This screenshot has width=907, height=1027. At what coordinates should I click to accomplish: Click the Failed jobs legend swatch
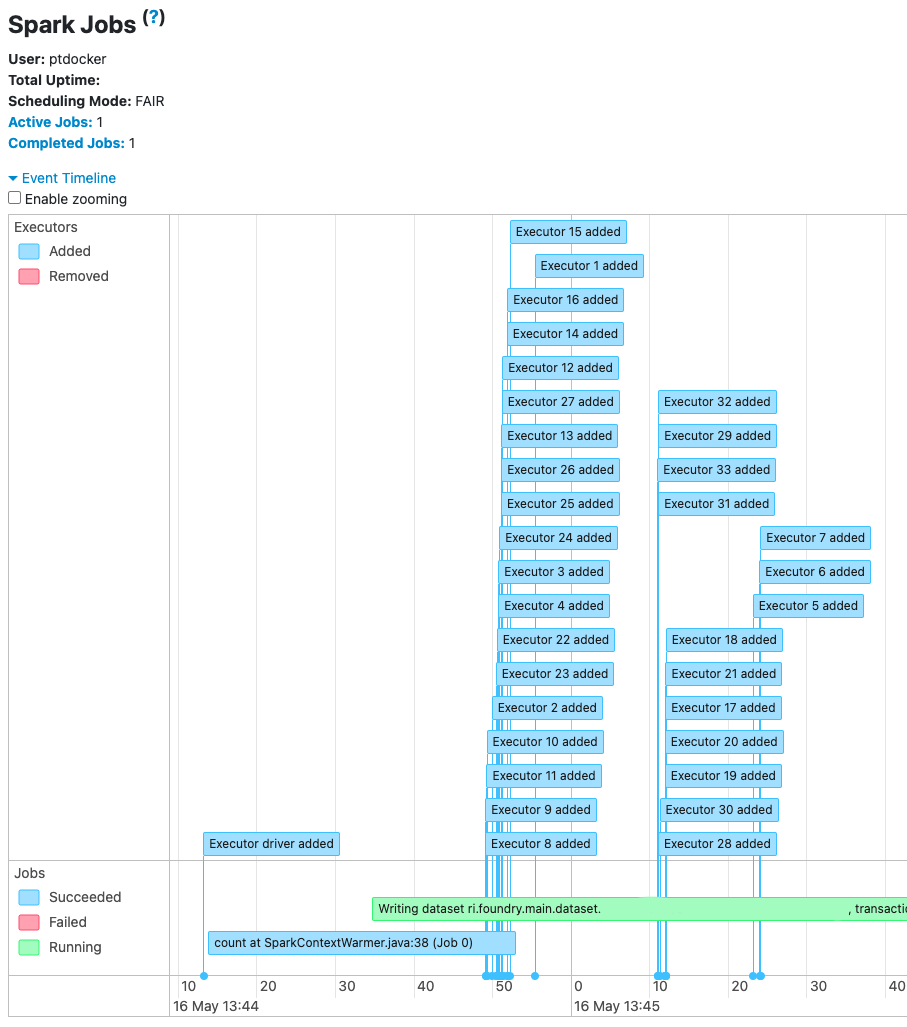point(29,922)
